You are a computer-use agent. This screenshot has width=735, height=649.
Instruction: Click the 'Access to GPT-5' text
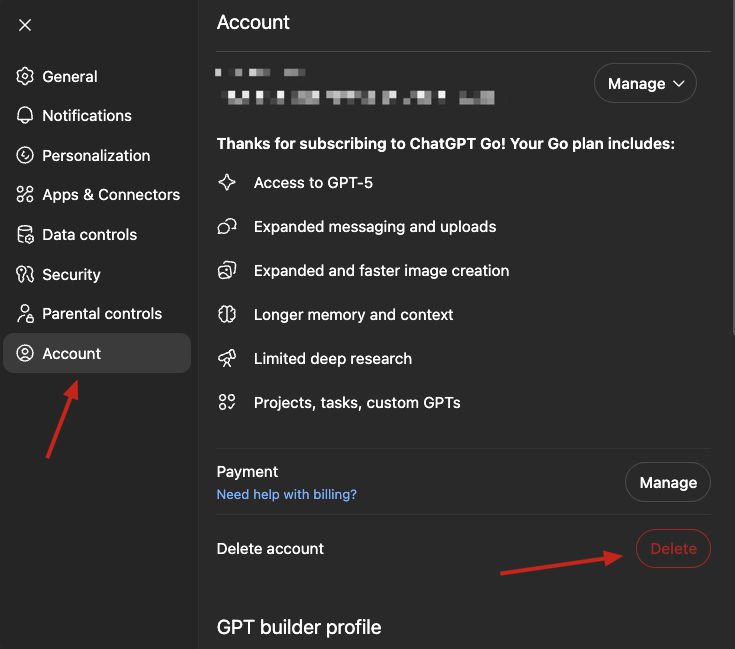[x=313, y=182]
